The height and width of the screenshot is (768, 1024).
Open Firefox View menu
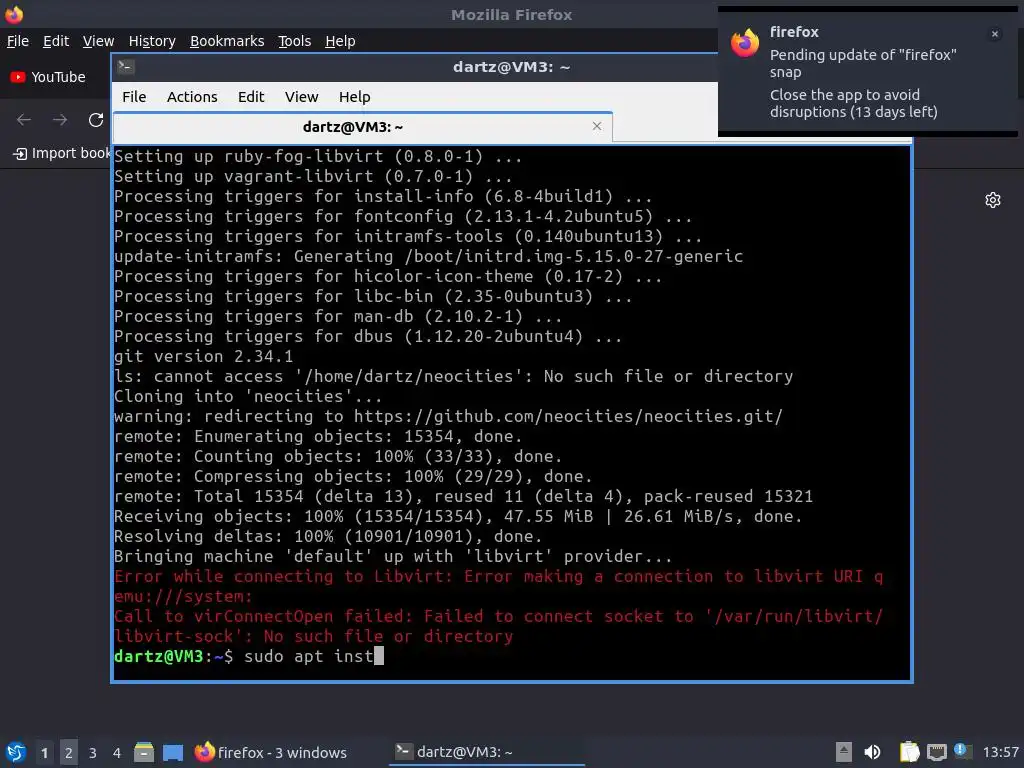coord(98,41)
